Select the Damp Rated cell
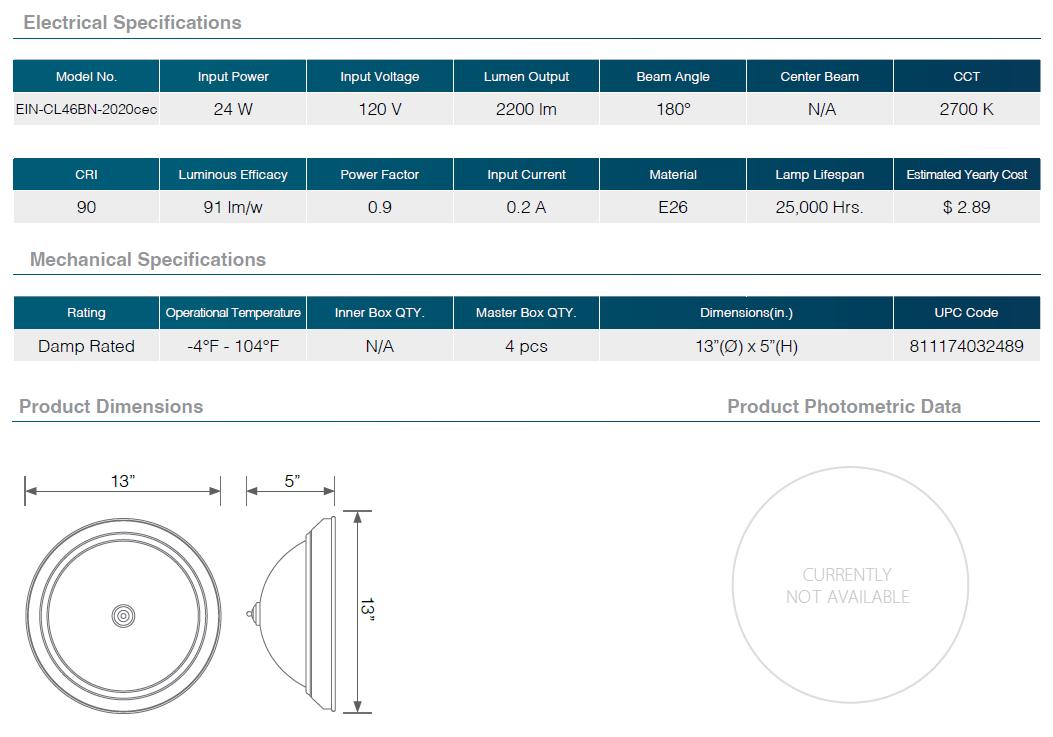Screen dimensions: 1053x737 (86, 346)
